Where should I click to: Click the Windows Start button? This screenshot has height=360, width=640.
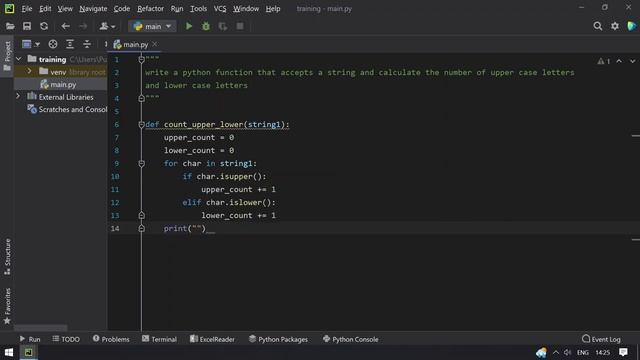(9, 352)
